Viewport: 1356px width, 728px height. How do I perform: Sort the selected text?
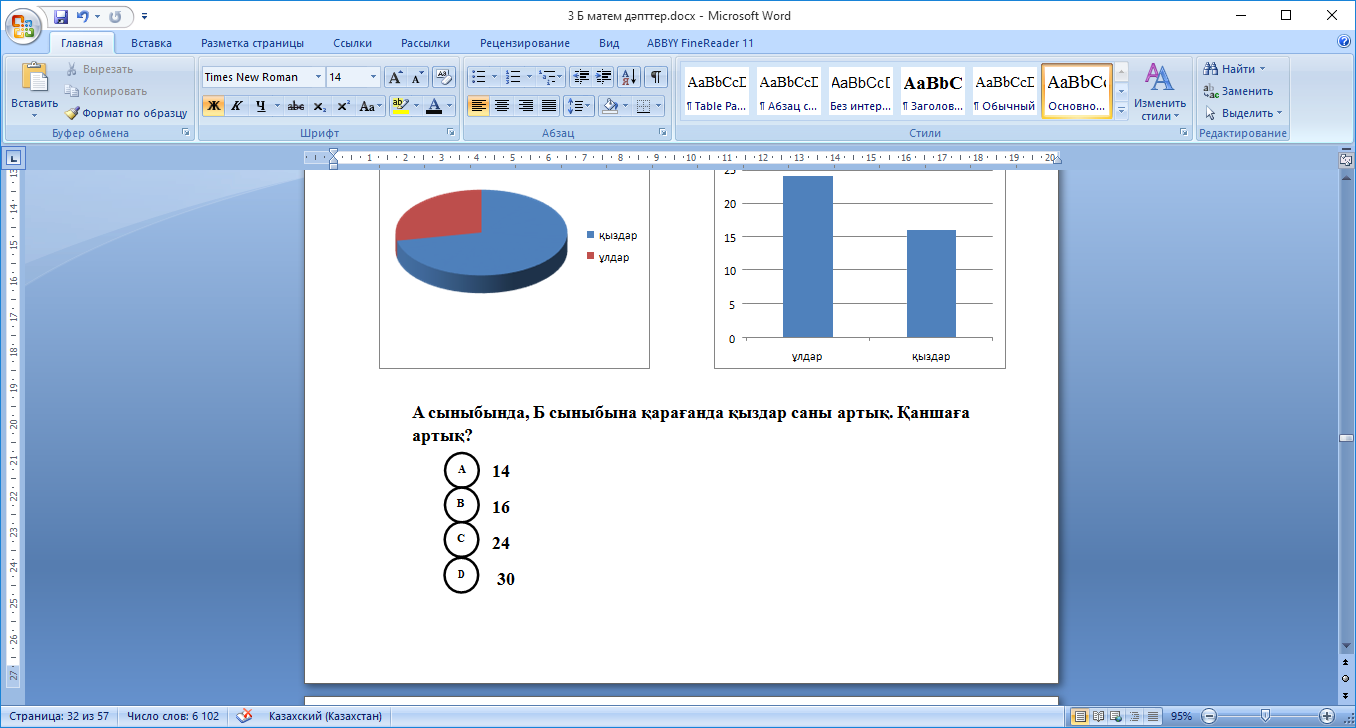630,77
